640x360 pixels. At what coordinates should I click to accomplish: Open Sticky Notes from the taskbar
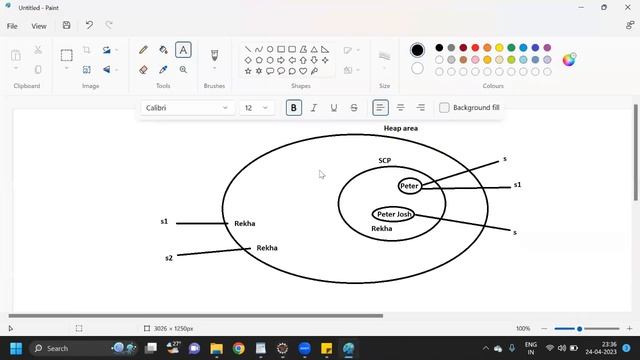pyautogui.click(x=327, y=349)
